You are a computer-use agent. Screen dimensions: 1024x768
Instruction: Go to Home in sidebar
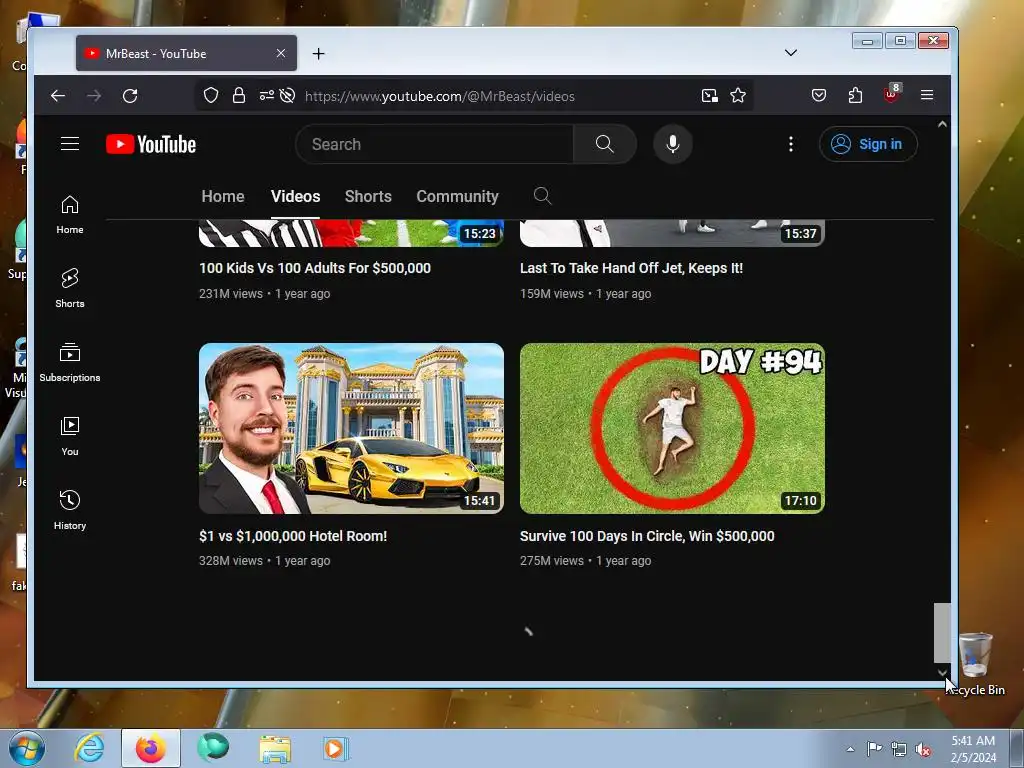70,215
